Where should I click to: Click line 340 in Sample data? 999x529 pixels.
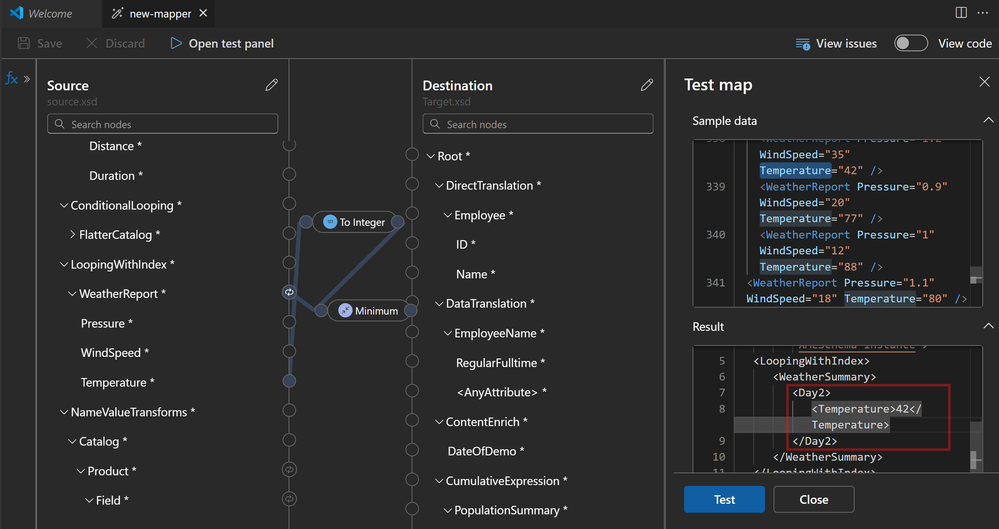coord(715,235)
